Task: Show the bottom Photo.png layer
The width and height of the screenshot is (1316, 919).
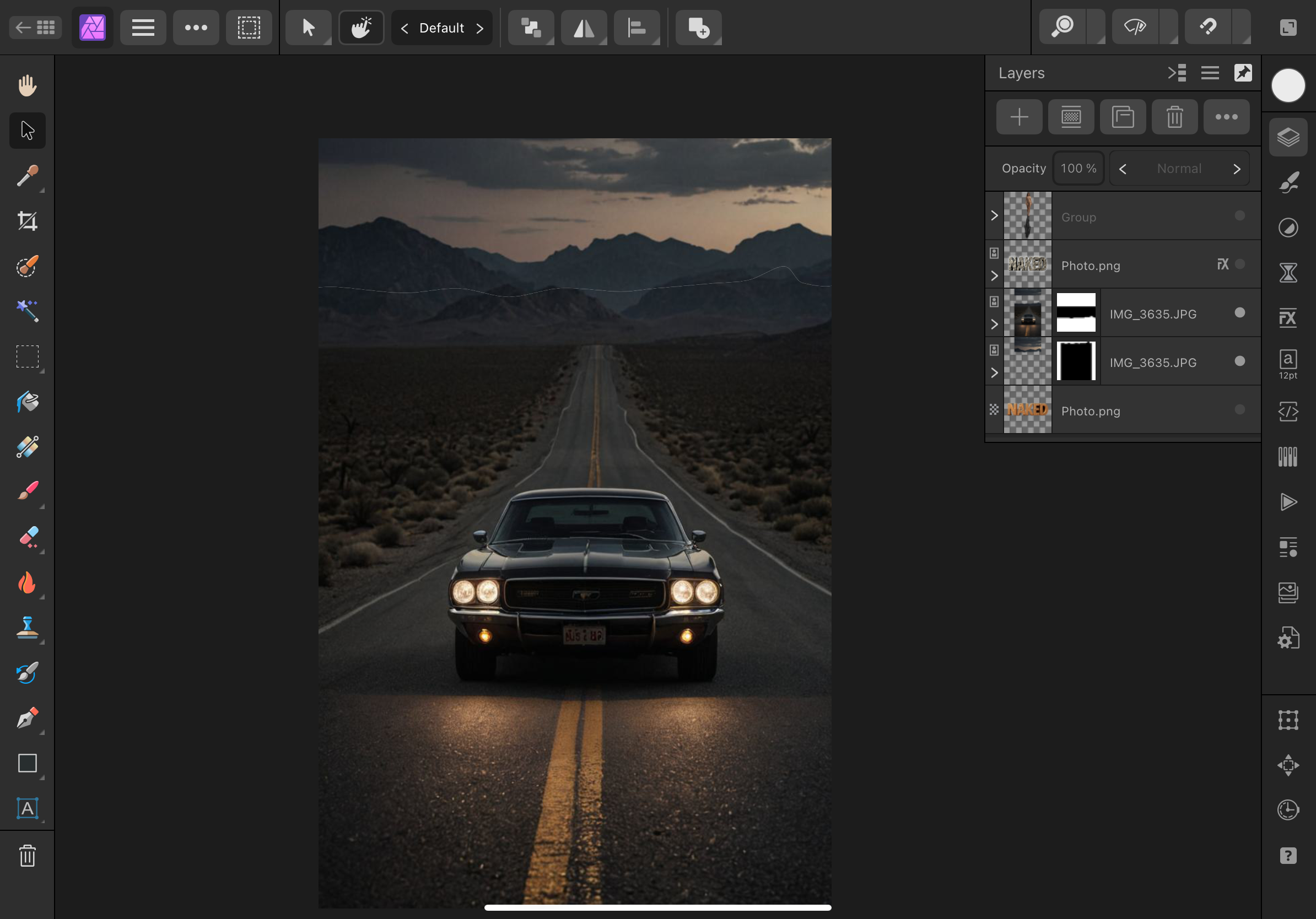Action: point(1240,410)
